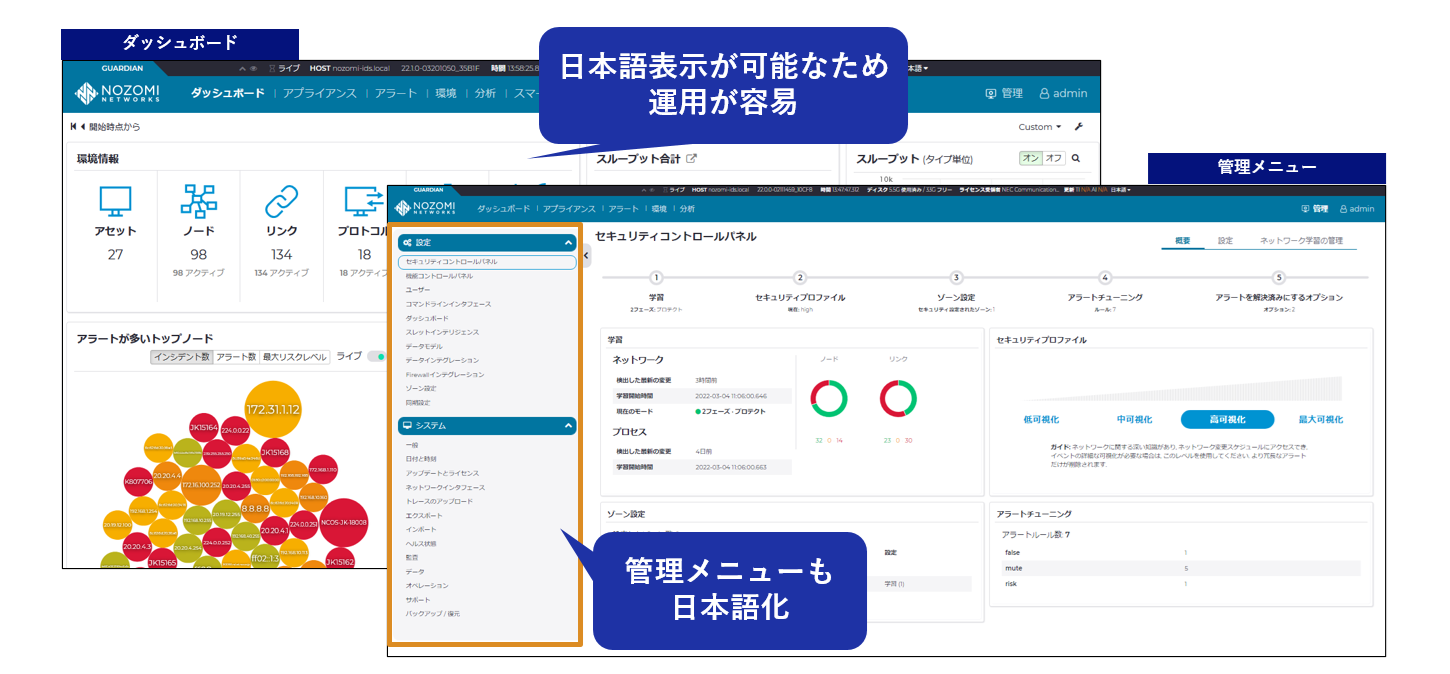Click the admin user icon in dashboard
1450x674 pixels.
coord(1044,93)
